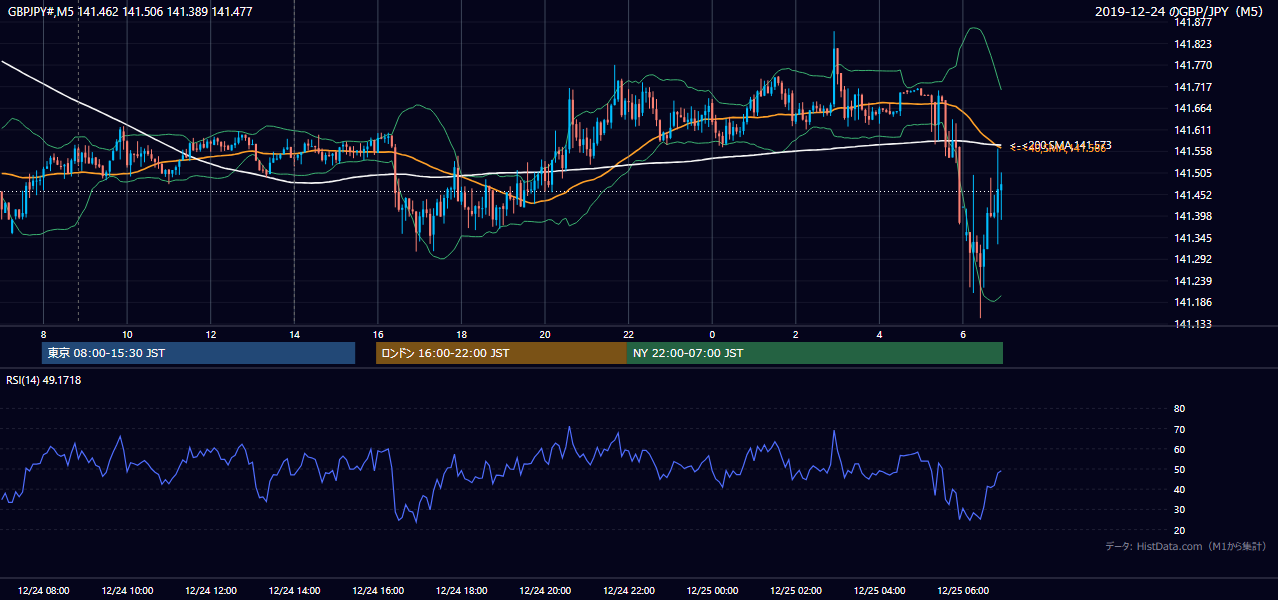Click price axis label 141.239
This screenshot has width=1278, height=600.
point(1193,281)
